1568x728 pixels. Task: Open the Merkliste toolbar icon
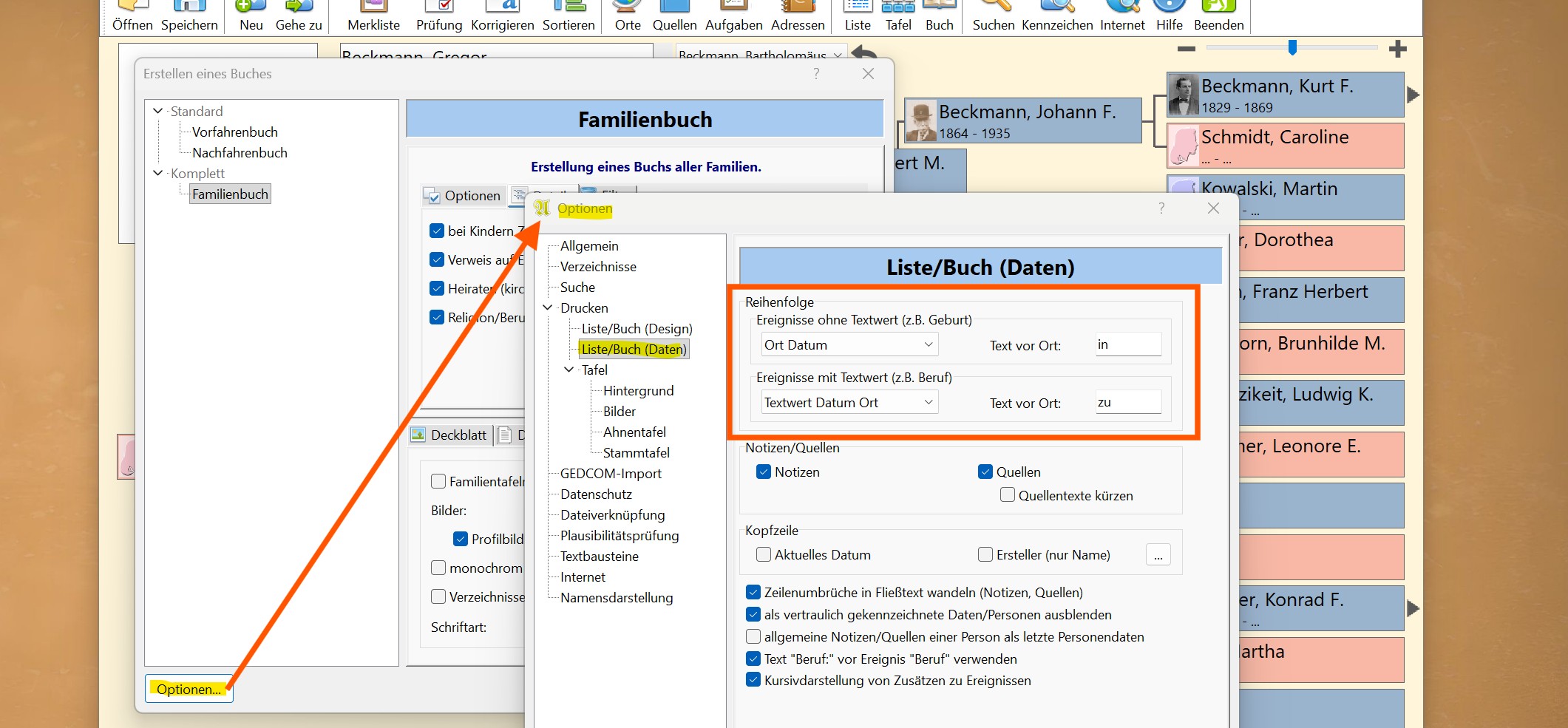tap(373, 15)
